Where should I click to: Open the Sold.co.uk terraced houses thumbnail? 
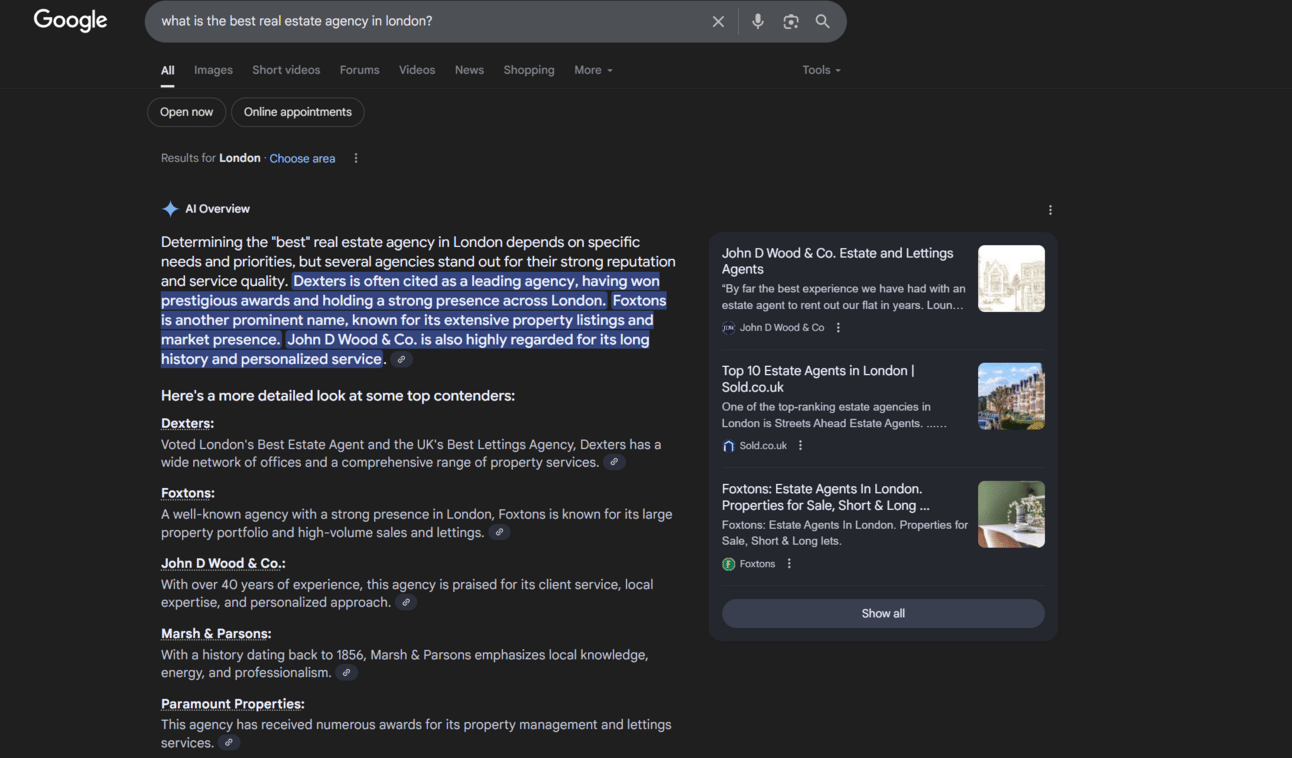point(1011,396)
